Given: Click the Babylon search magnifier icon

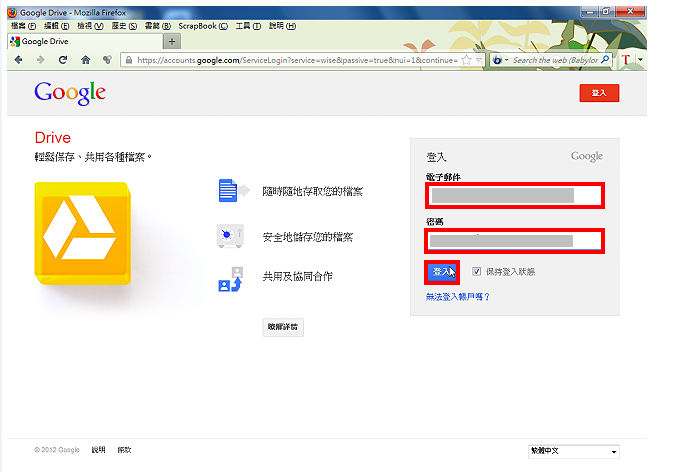Looking at the screenshot, I should click(x=605, y=60).
